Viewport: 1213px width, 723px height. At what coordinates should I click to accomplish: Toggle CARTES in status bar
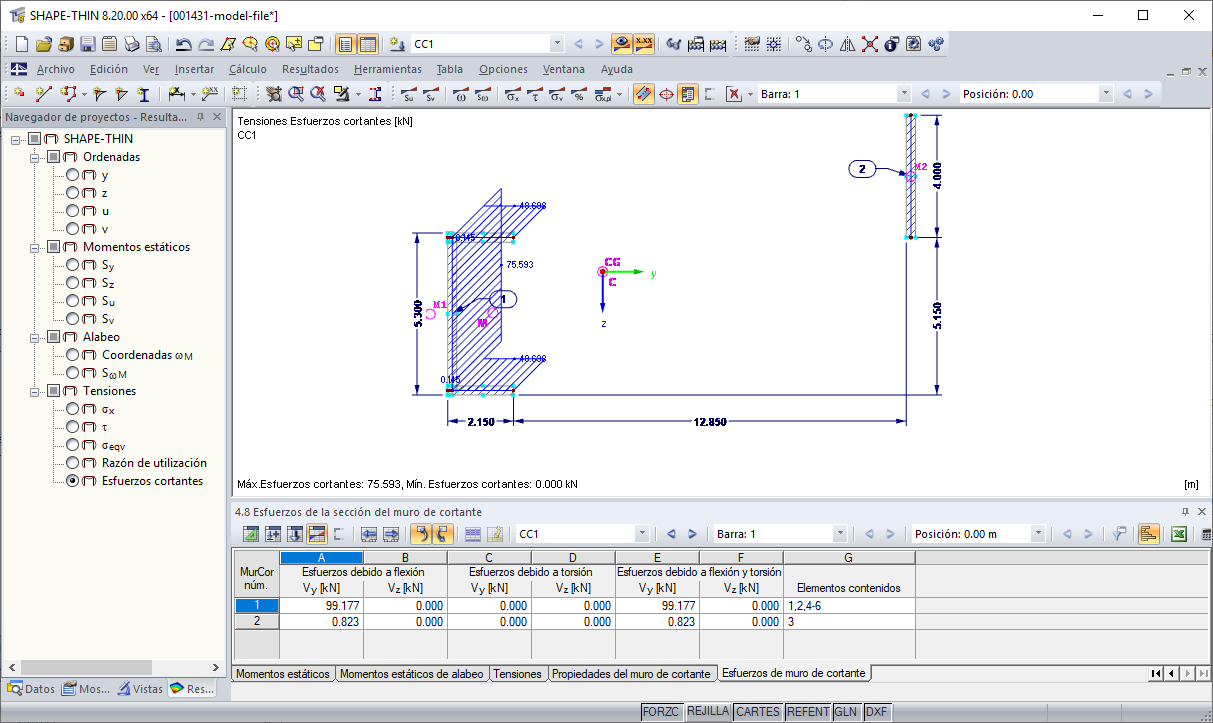click(x=758, y=712)
